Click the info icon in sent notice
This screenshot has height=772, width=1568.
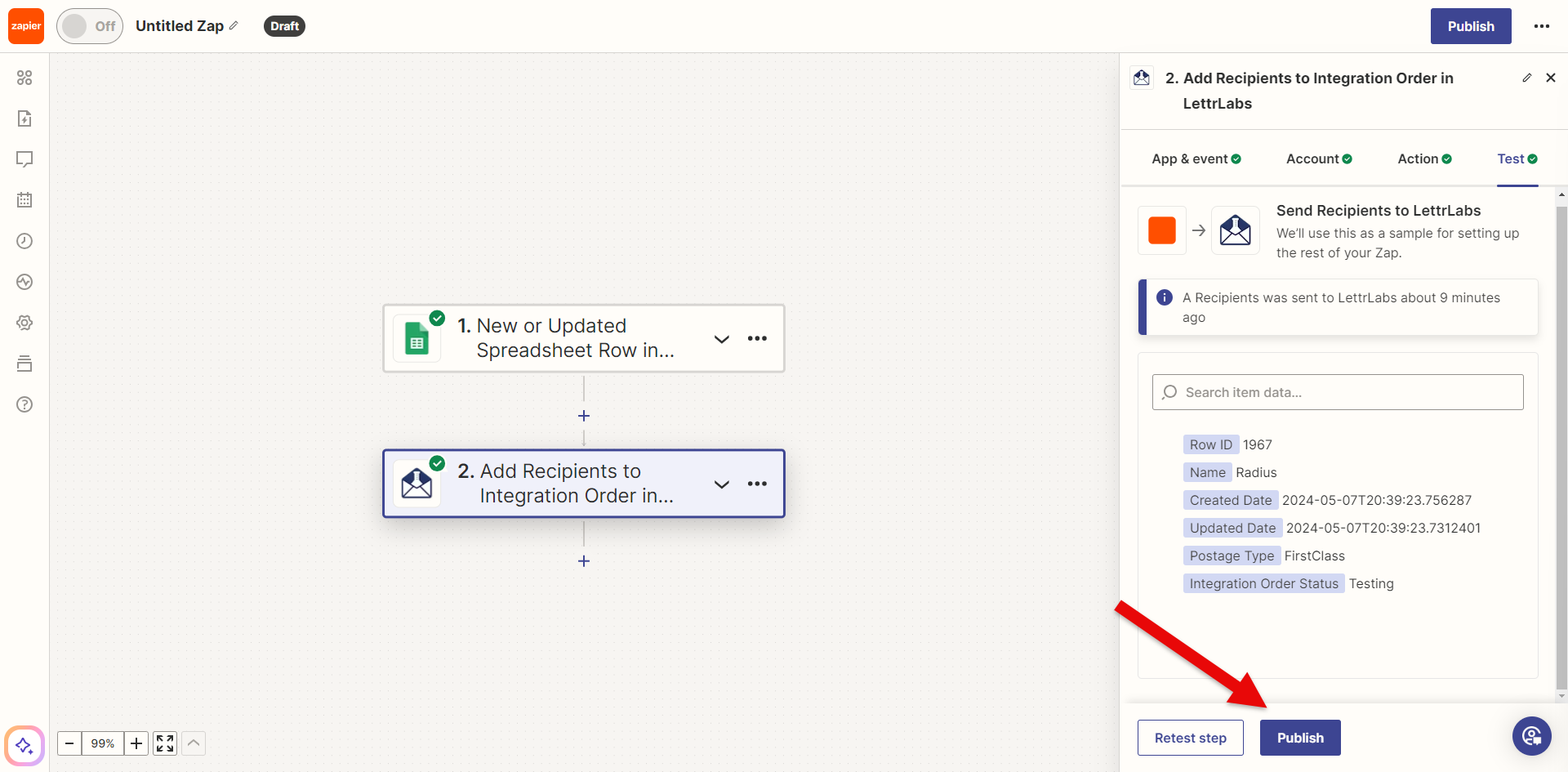click(1165, 297)
